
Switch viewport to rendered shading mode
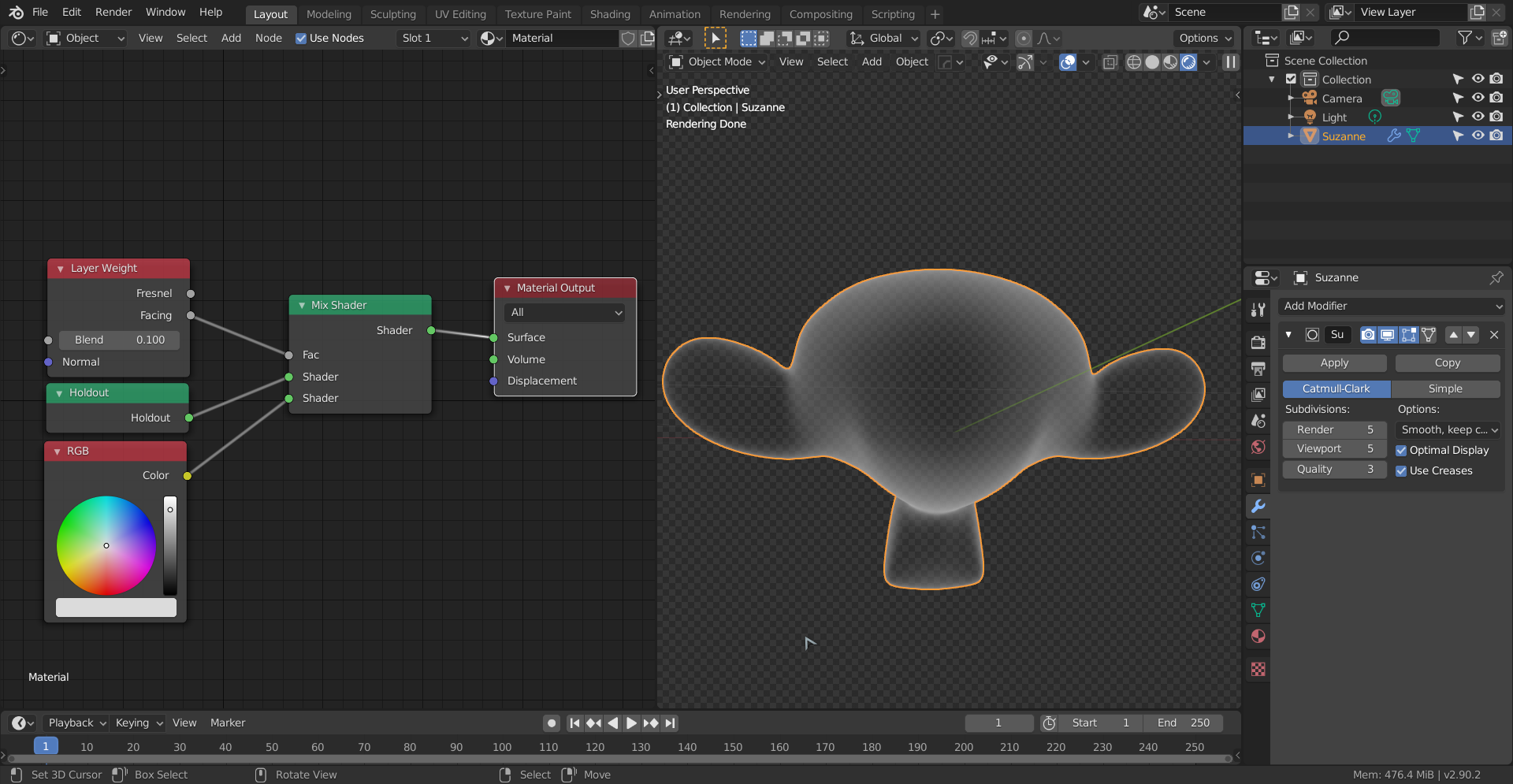[x=1188, y=62]
